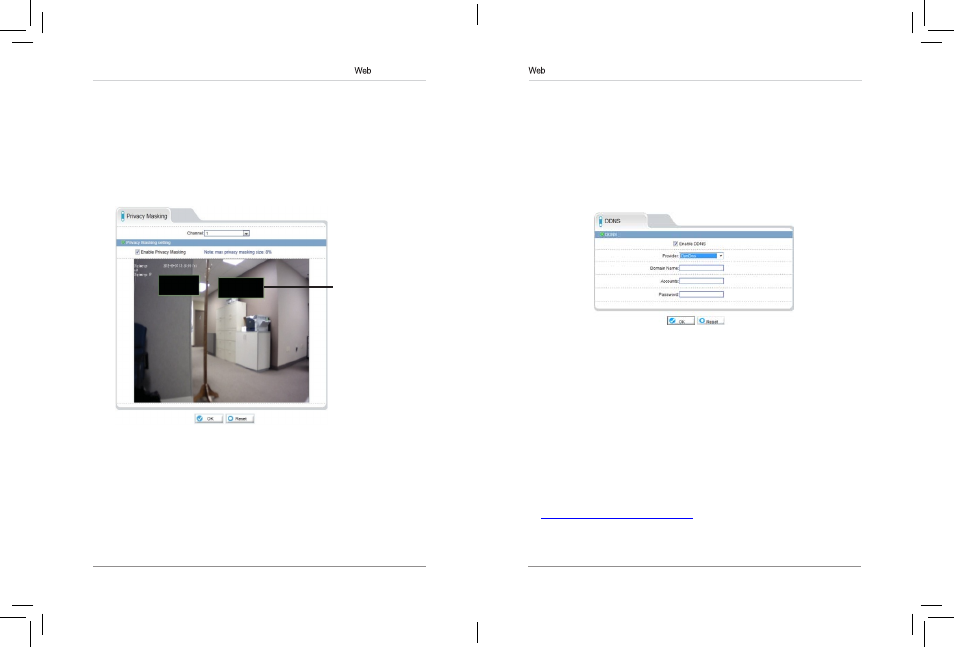
Task: Click the Privacy Masking setting header
Action: click(221, 243)
